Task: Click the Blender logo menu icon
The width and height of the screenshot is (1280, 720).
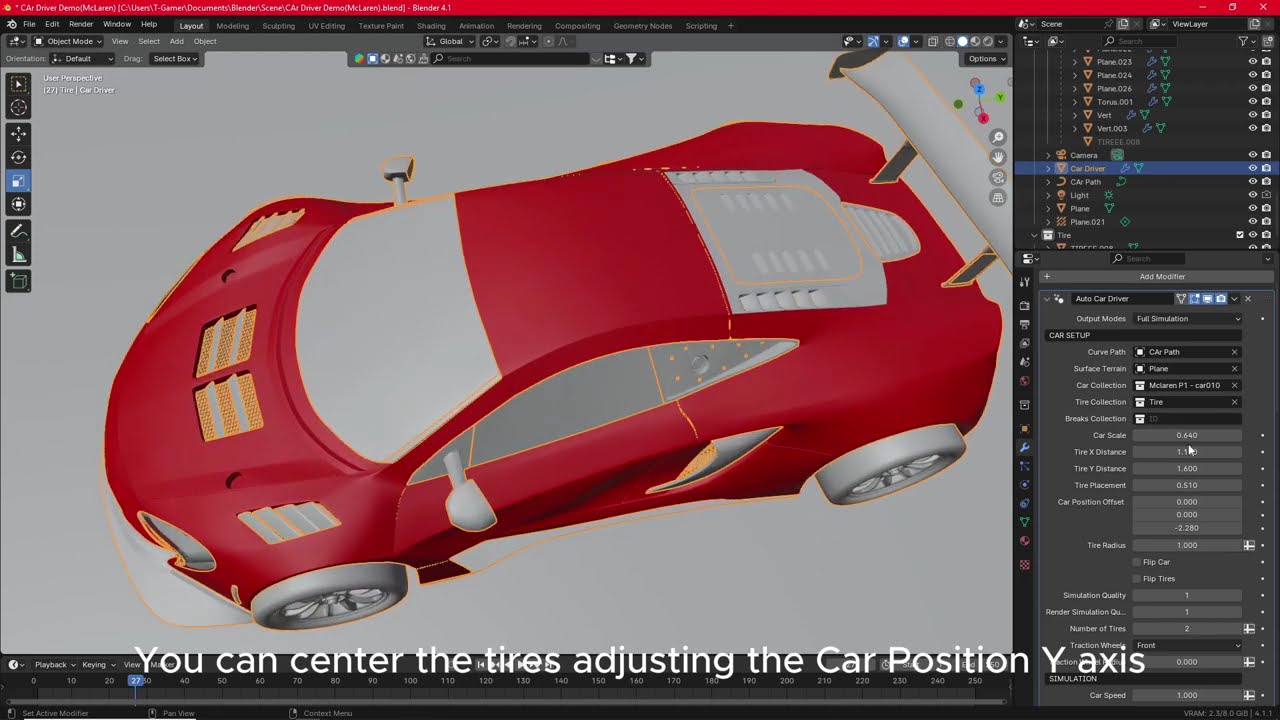Action: click(x=11, y=24)
